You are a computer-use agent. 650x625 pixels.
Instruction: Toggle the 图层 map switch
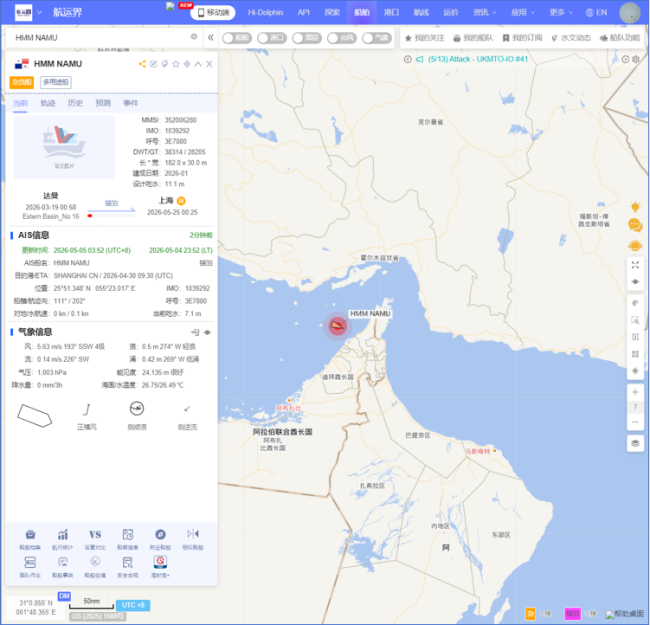pyautogui.click(x=307, y=38)
